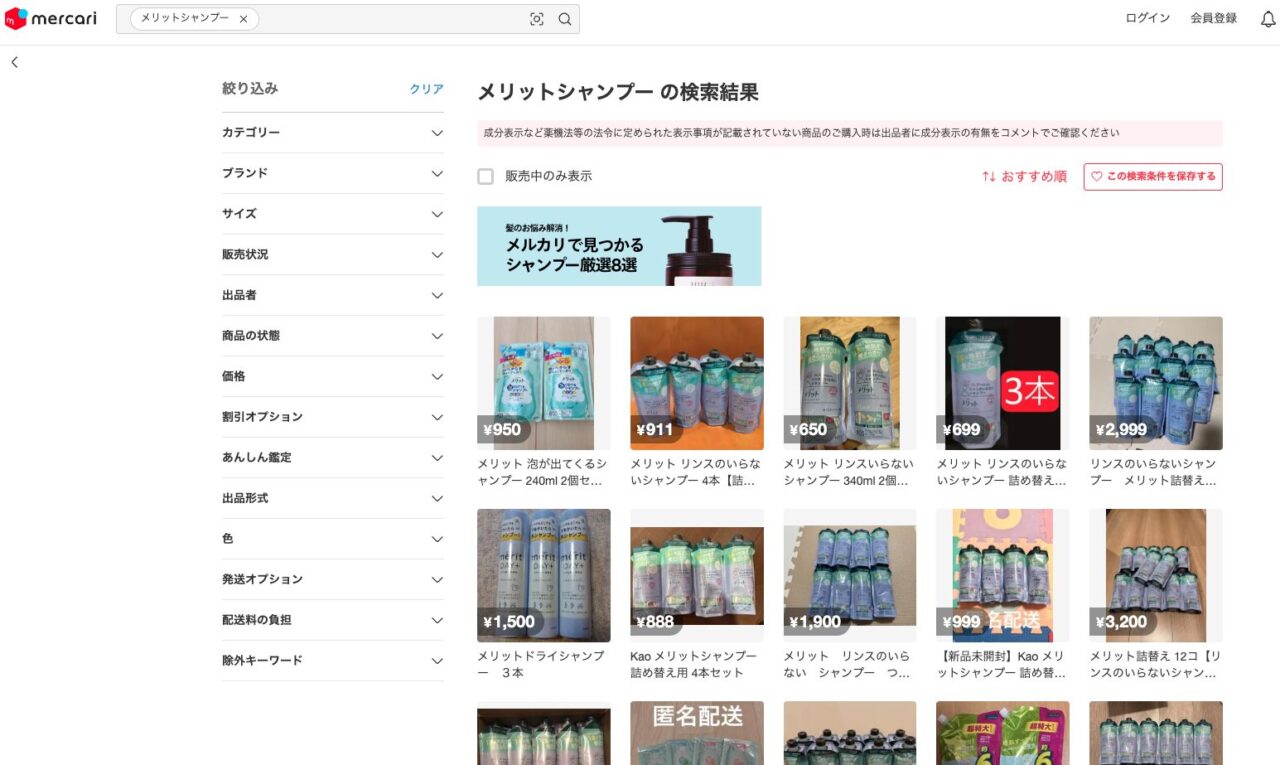Click the 会員登録 link
Image resolution: width=1280 pixels, height=765 pixels.
click(x=1213, y=18)
